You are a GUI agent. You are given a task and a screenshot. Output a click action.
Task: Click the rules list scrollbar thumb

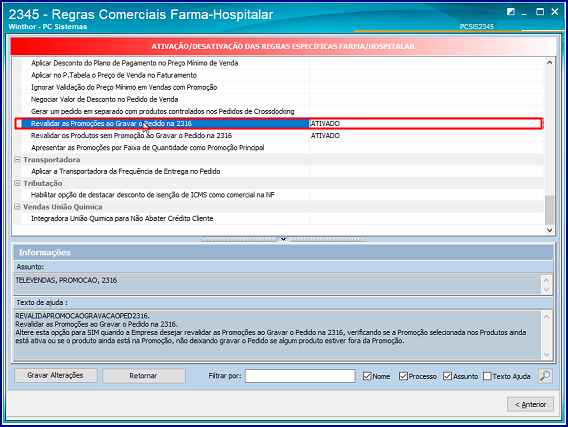click(x=550, y=210)
